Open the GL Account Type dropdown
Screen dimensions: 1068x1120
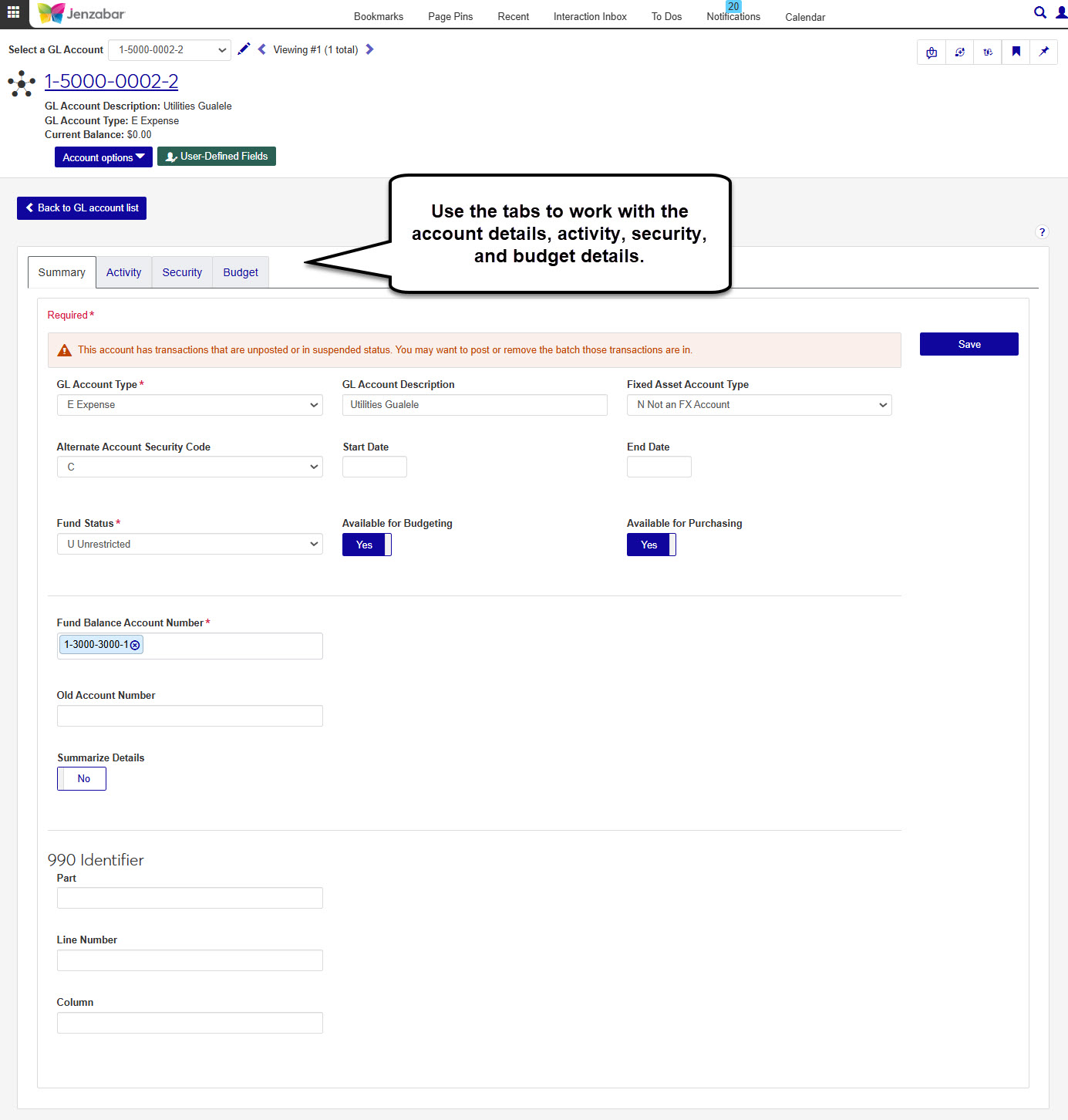(190, 405)
